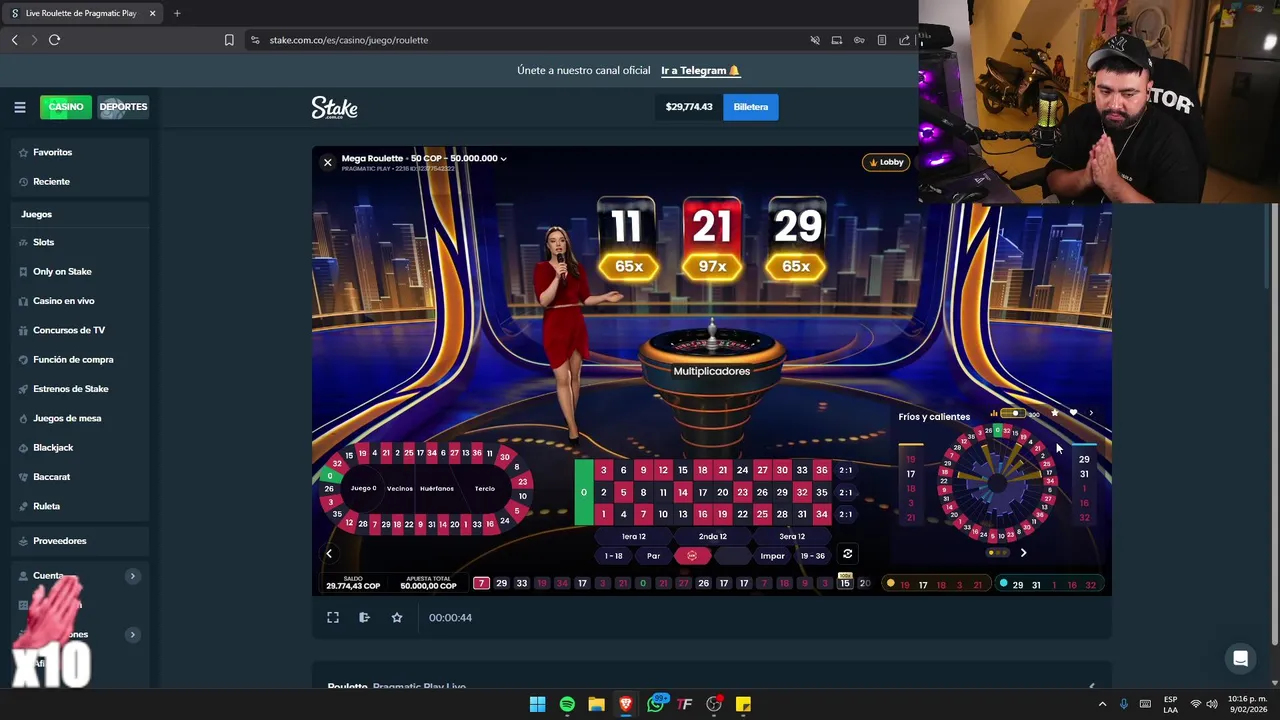Click the theater mode icon below the game
This screenshot has width=1280, height=720.
(x=364, y=618)
